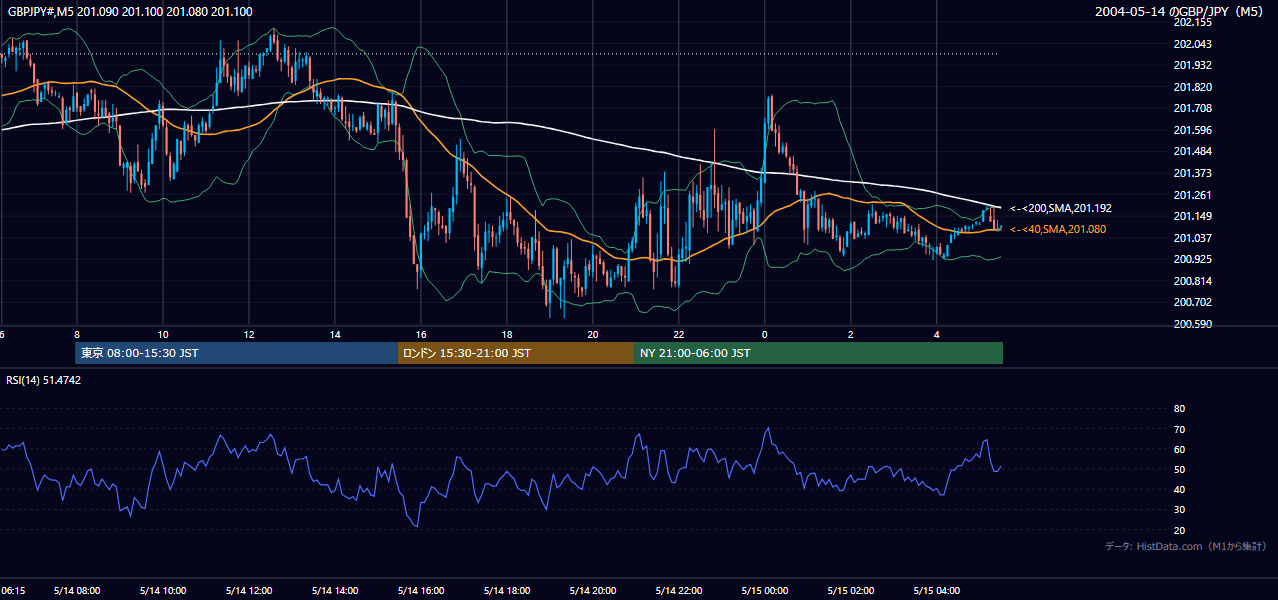Click the RSI 60 level label

[x=1179, y=449]
